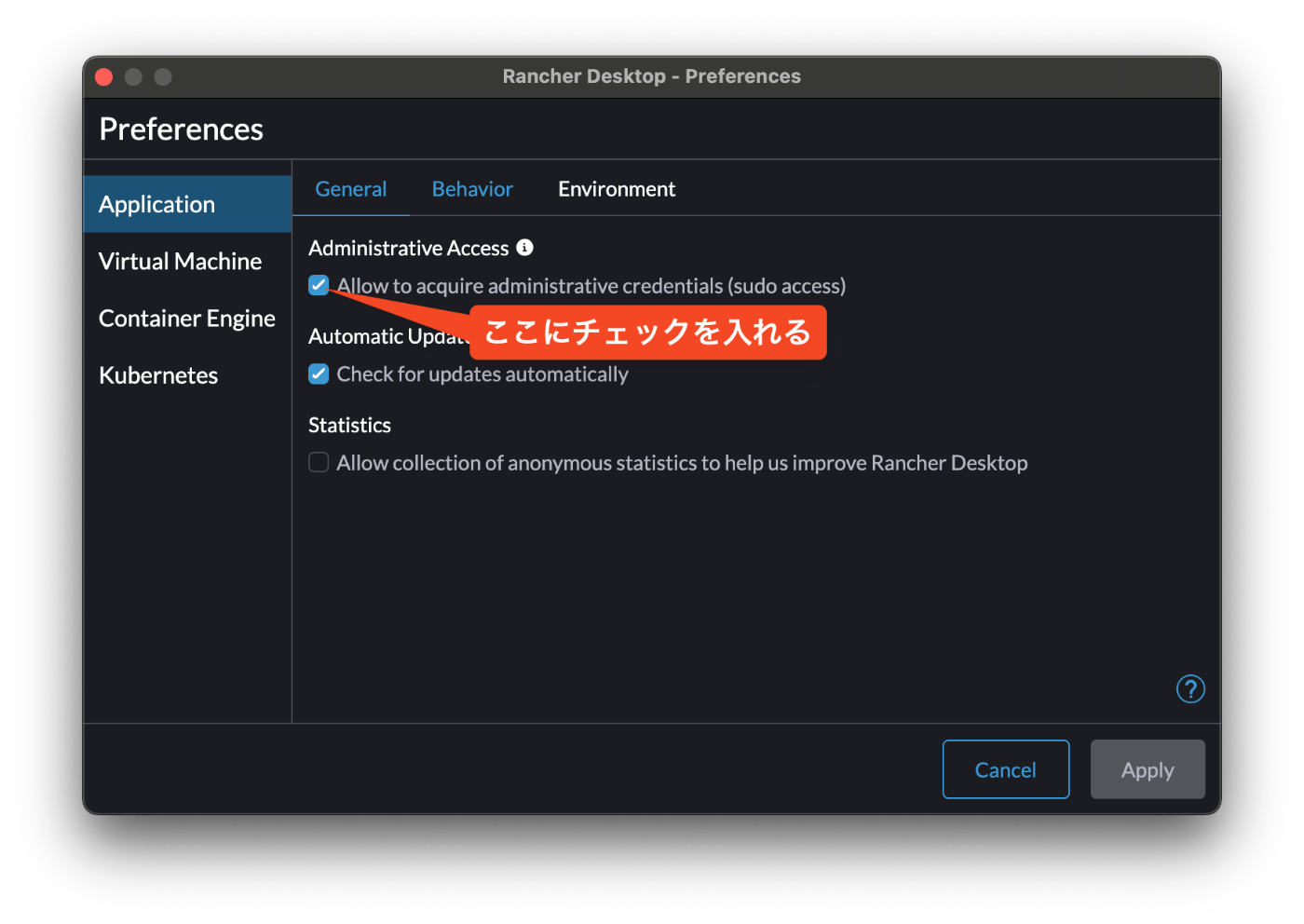1304x924 pixels.
Task: Open Kubernetes preferences section
Action: point(187,375)
